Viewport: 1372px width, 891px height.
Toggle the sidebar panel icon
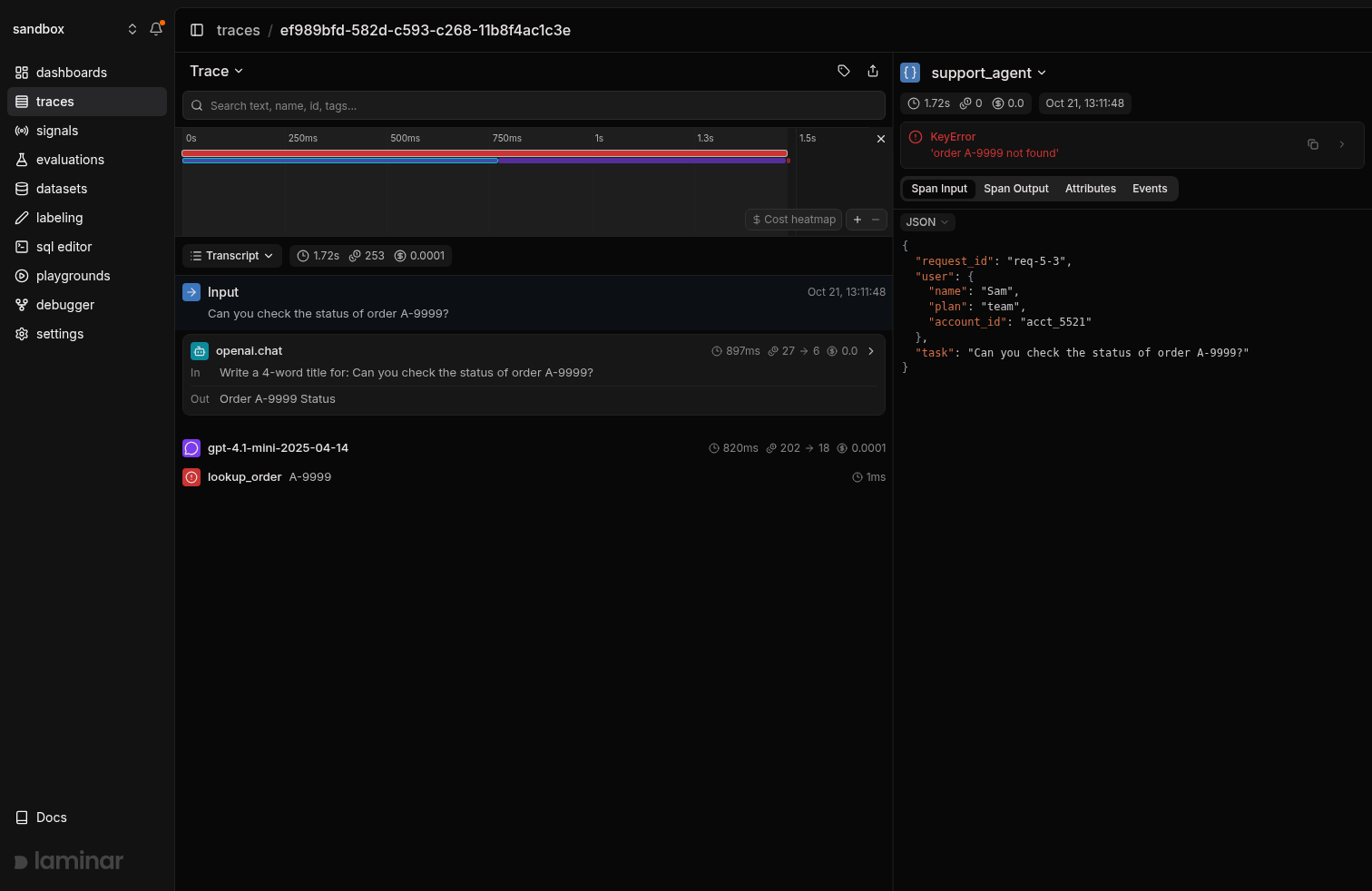[197, 30]
